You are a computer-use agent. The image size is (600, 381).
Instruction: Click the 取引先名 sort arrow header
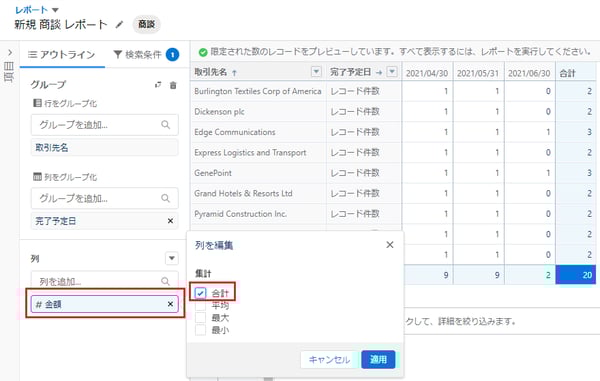point(234,72)
